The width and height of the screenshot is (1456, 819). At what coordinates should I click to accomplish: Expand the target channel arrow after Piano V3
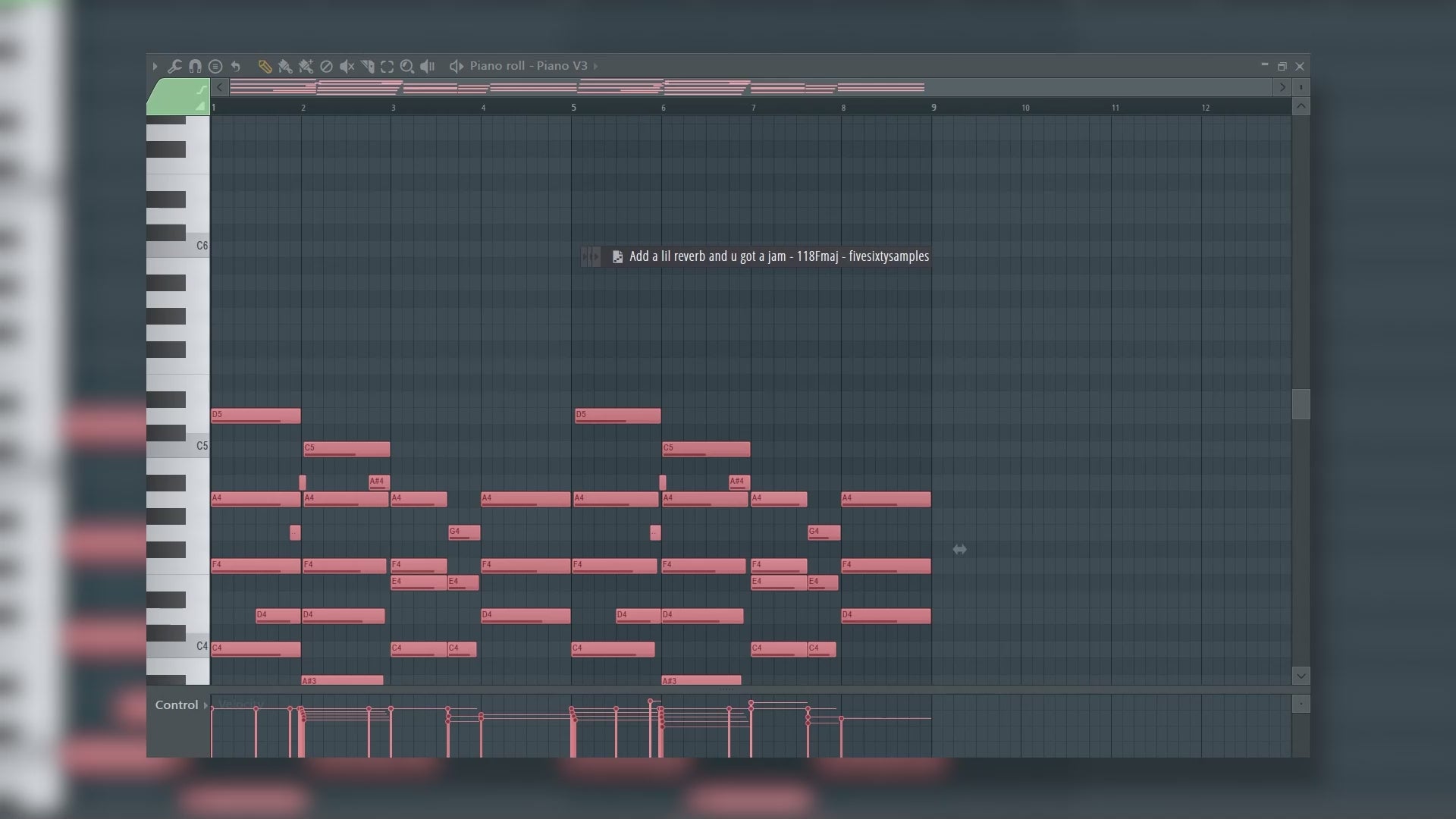click(x=596, y=66)
